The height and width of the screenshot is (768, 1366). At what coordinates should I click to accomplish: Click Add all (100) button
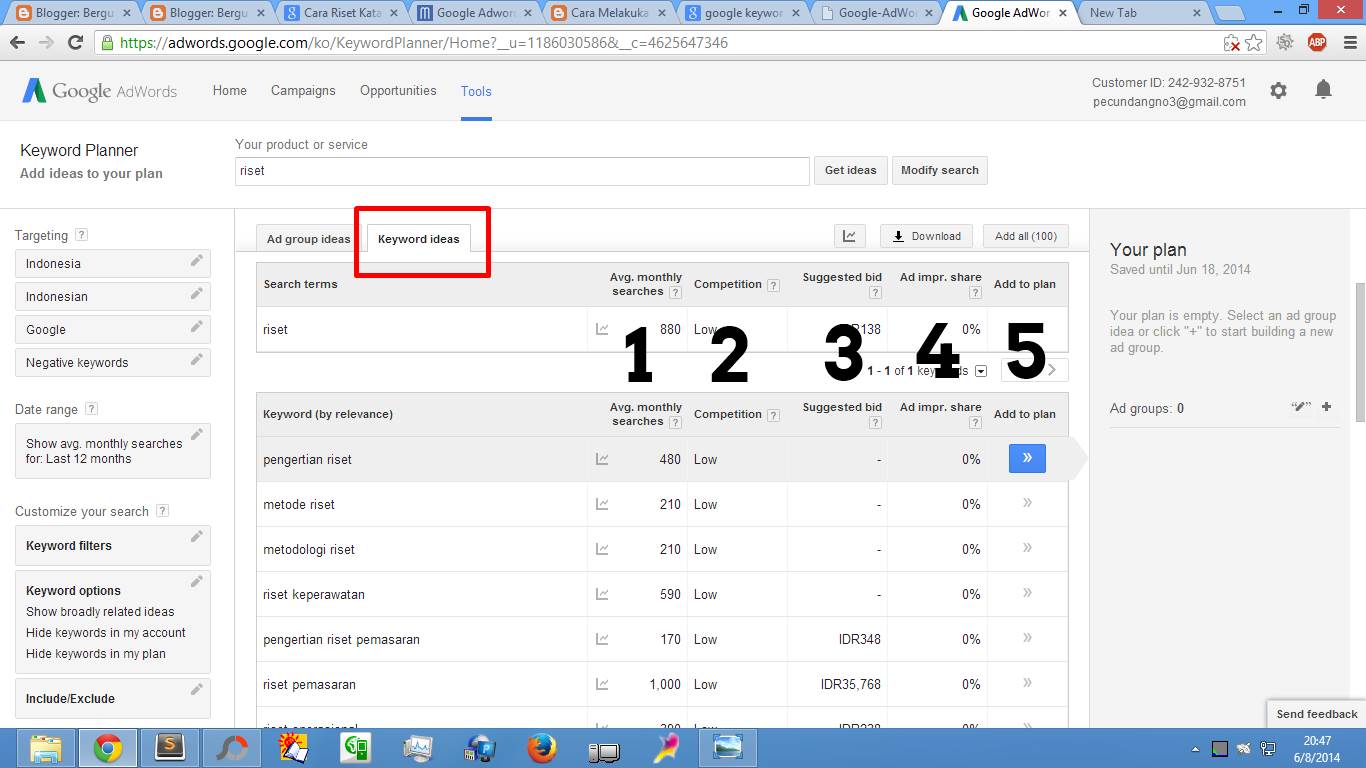1026,236
